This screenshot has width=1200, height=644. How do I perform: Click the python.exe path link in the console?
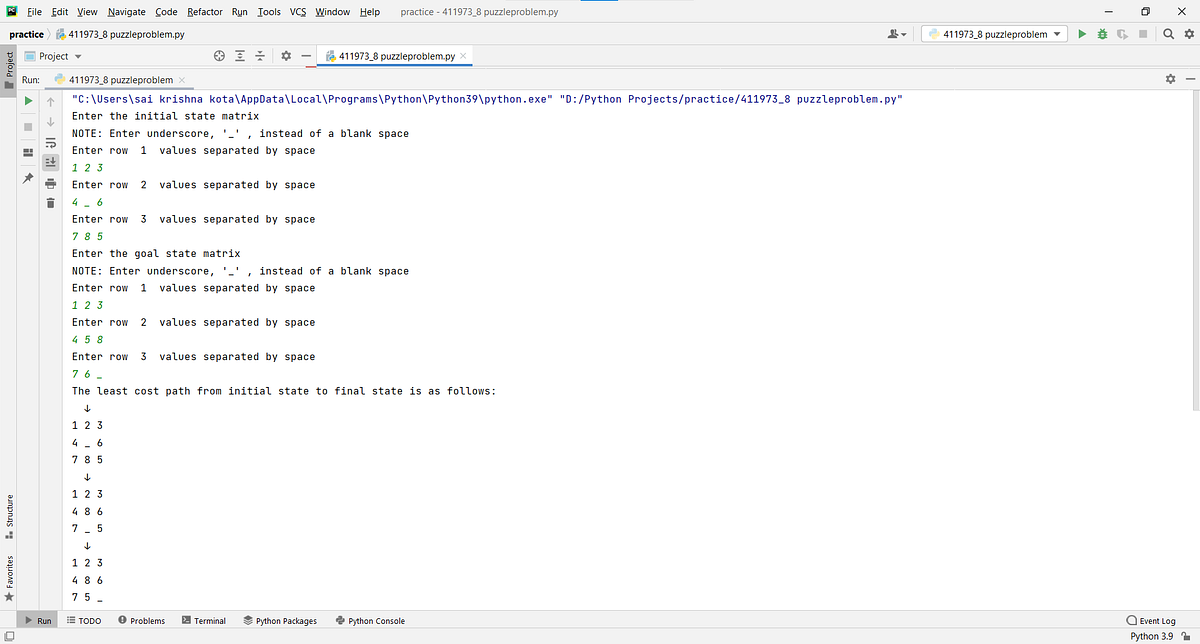(x=313, y=100)
